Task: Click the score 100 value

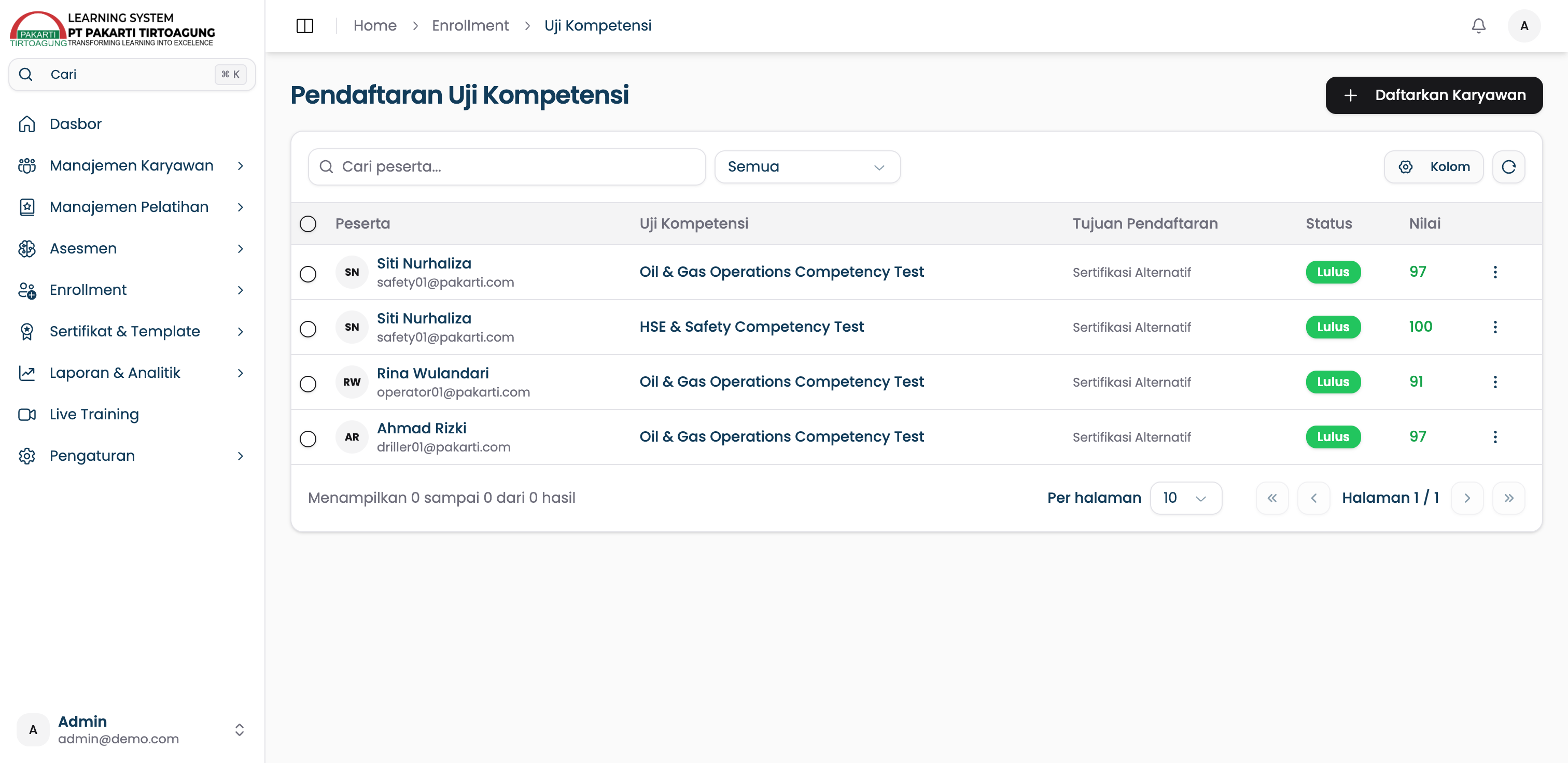Action: (x=1420, y=327)
